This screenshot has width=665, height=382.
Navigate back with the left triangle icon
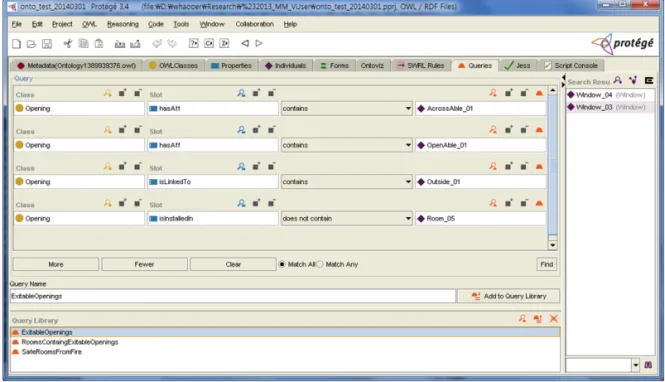point(245,43)
